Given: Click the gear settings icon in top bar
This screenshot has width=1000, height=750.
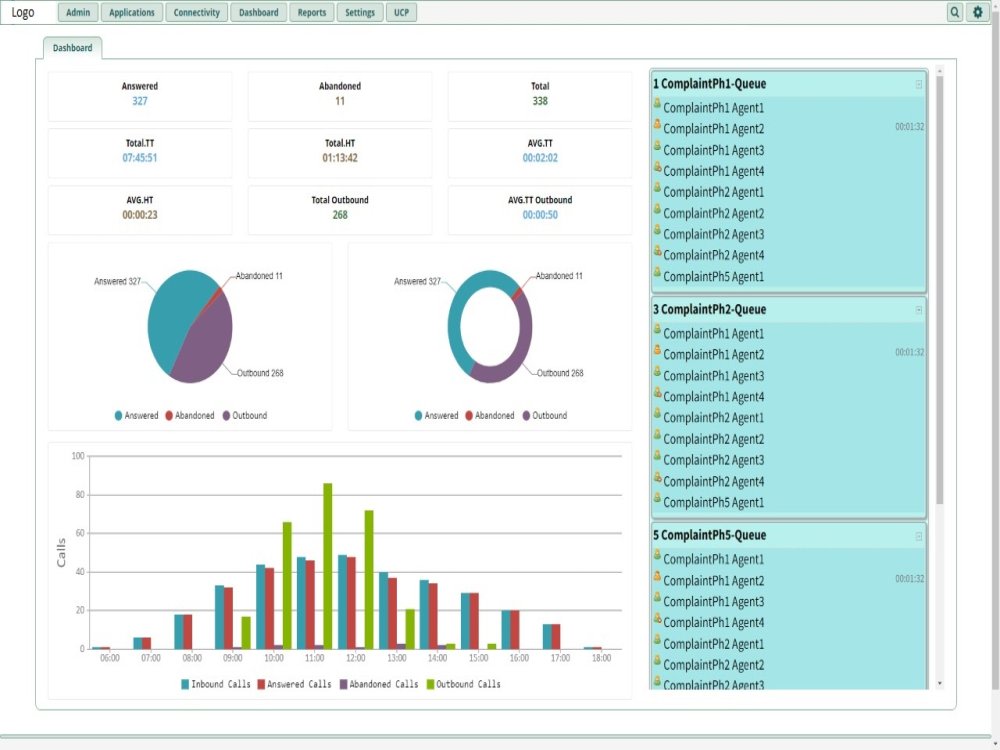Looking at the screenshot, I should coord(977,12).
